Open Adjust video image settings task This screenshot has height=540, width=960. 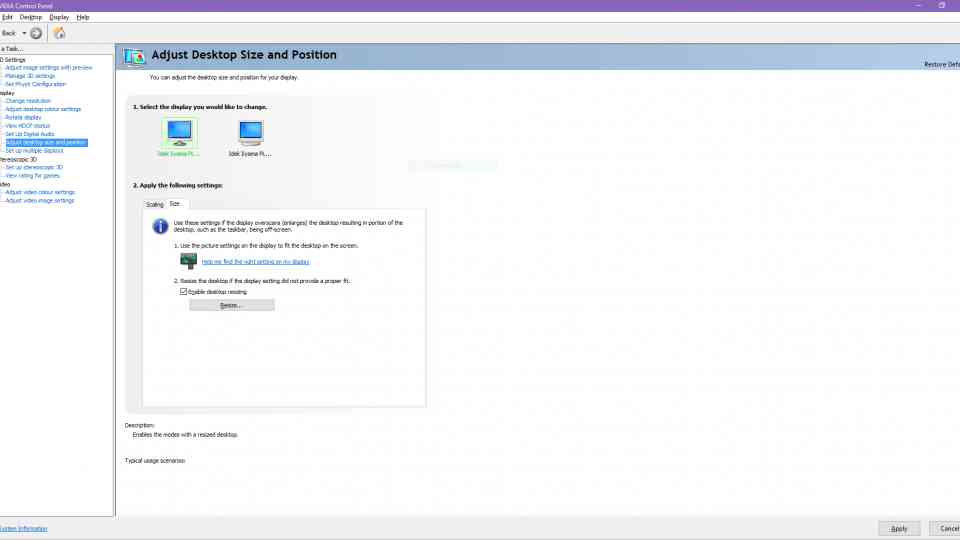(x=40, y=200)
